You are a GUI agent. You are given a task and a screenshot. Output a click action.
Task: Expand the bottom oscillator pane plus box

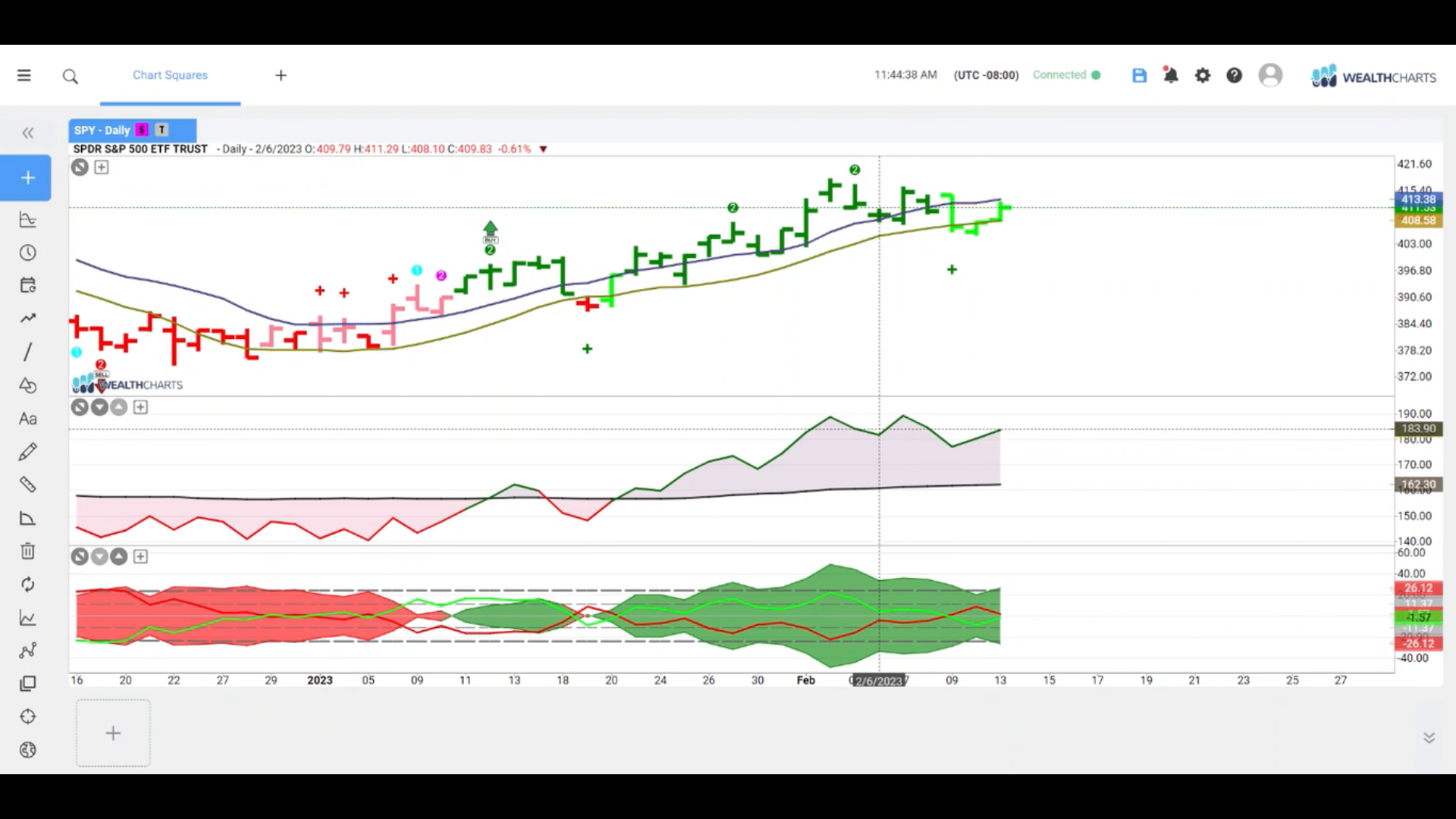point(140,557)
